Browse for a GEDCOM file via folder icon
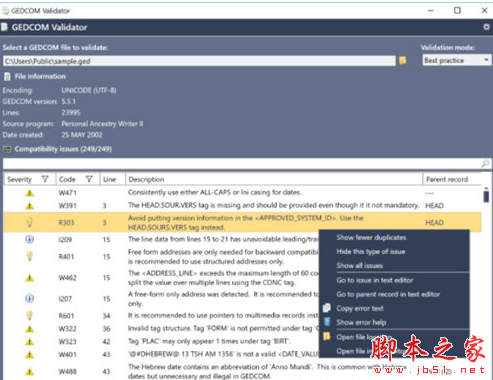 403,61
